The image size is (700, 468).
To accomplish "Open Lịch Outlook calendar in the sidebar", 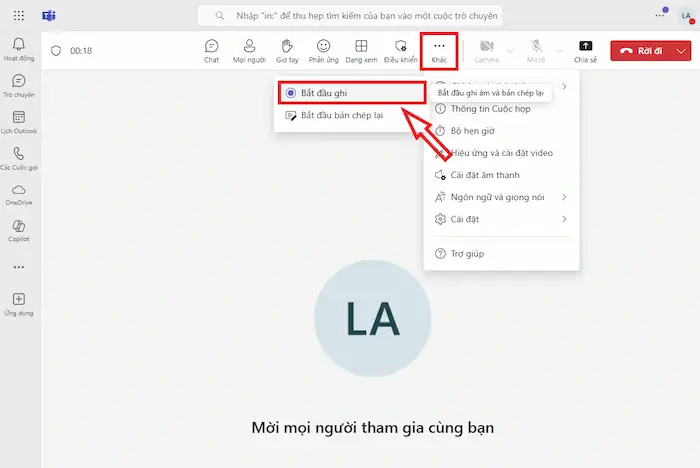I will (x=18, y=122).
